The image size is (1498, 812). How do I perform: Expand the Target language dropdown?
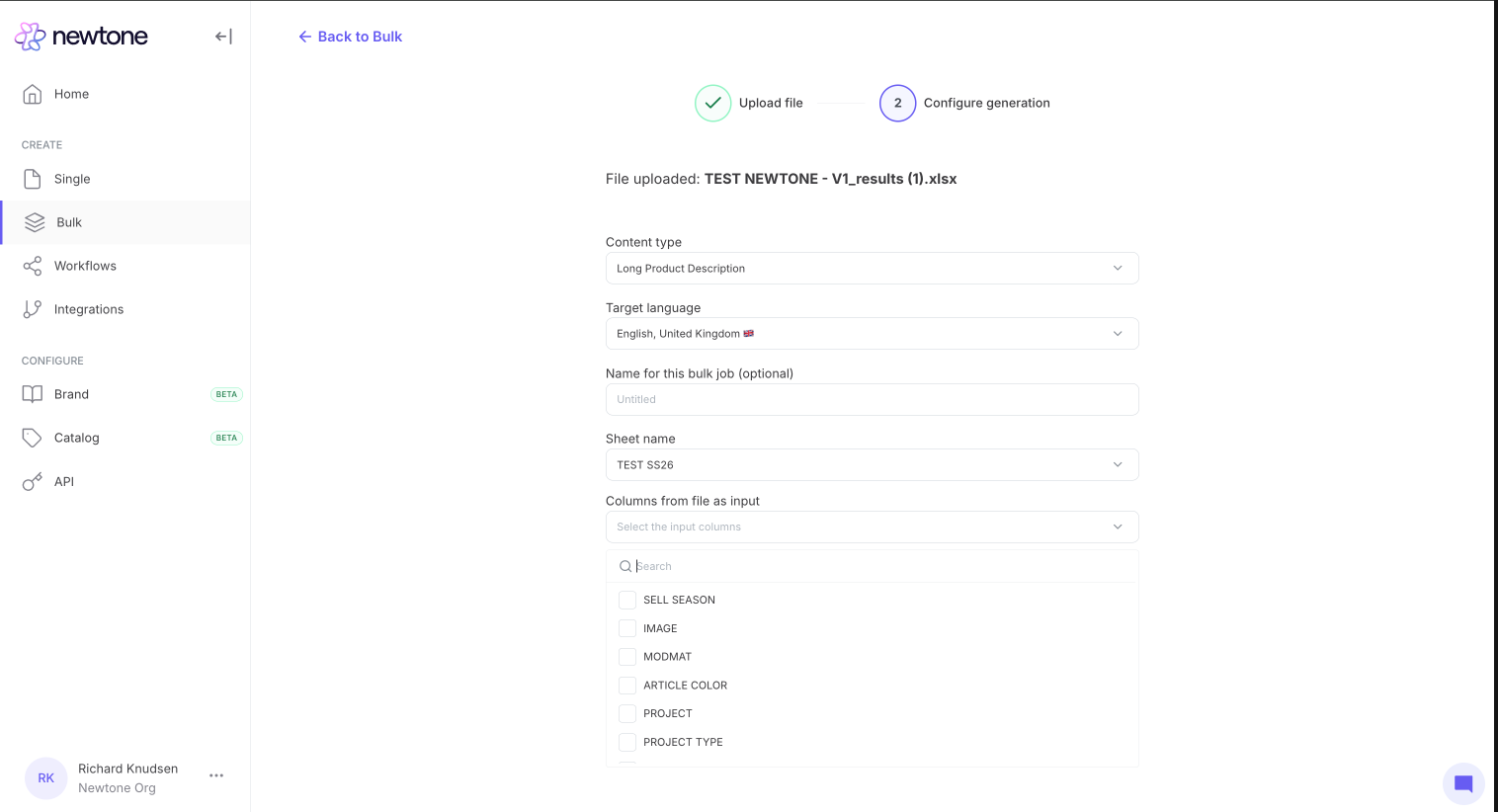tap(872, 334)
